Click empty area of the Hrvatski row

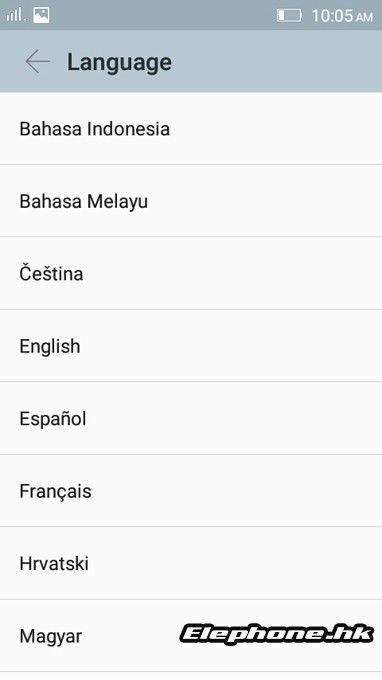pos(234,563)
